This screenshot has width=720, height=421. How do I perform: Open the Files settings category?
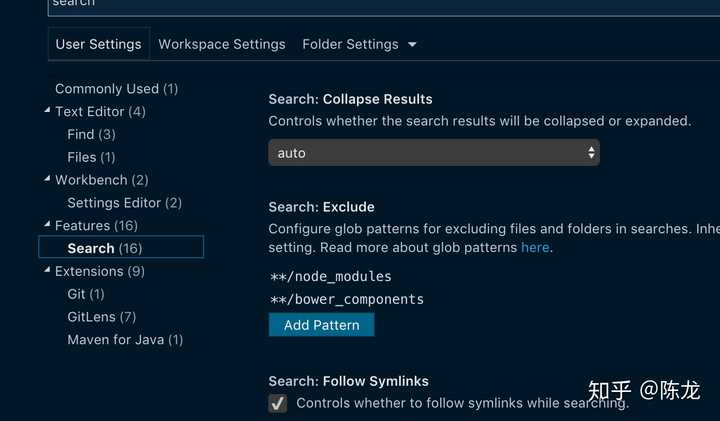(91, 157)
